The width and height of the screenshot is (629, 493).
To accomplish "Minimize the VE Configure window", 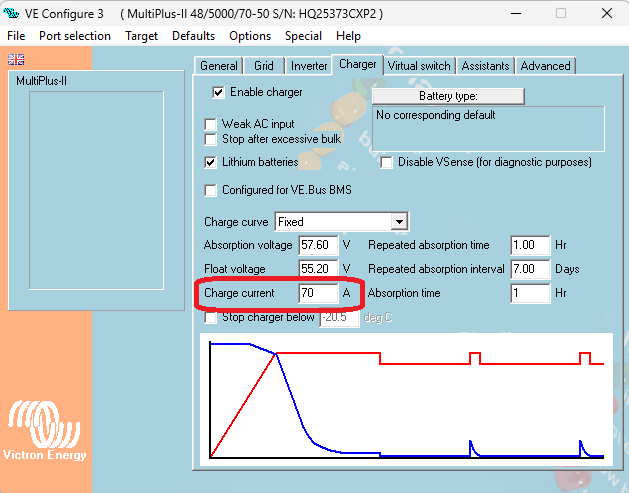I will [516, 13].
